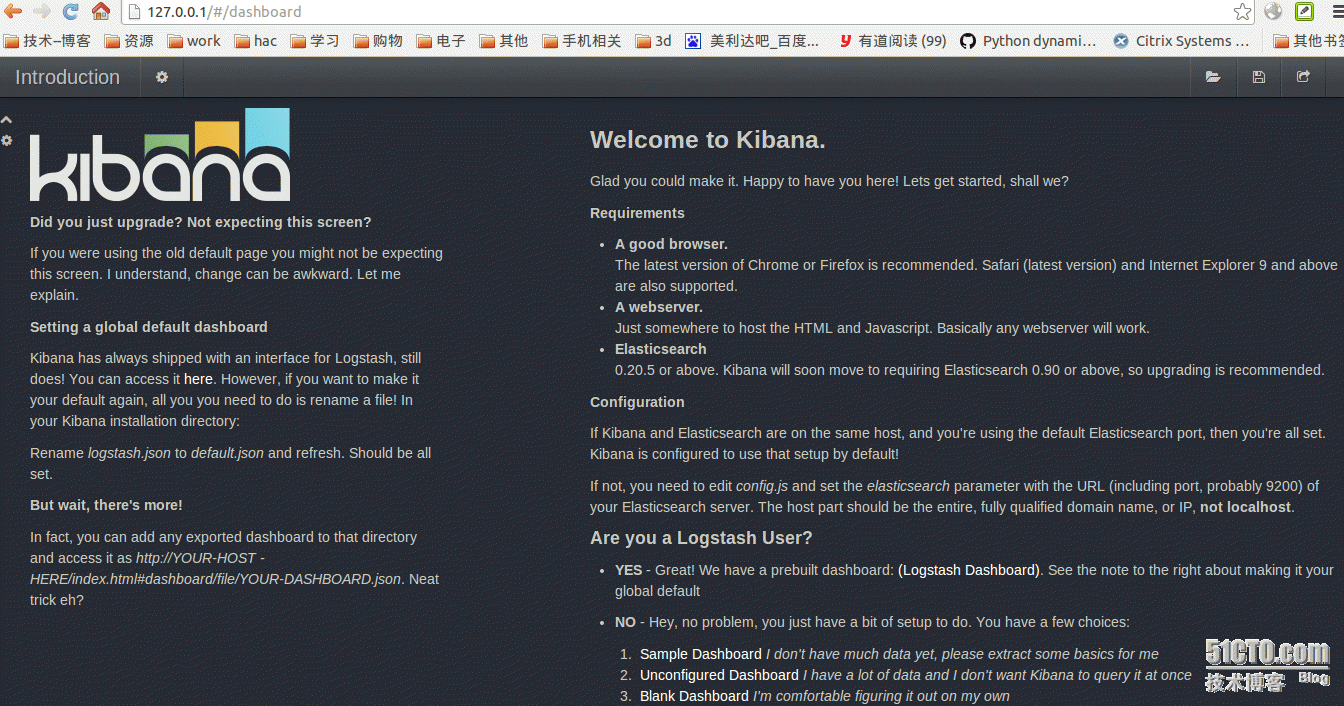Open the 美利达吧_百度 bookmark
The image size is (1344, 706).
click(x=753, y=41)
